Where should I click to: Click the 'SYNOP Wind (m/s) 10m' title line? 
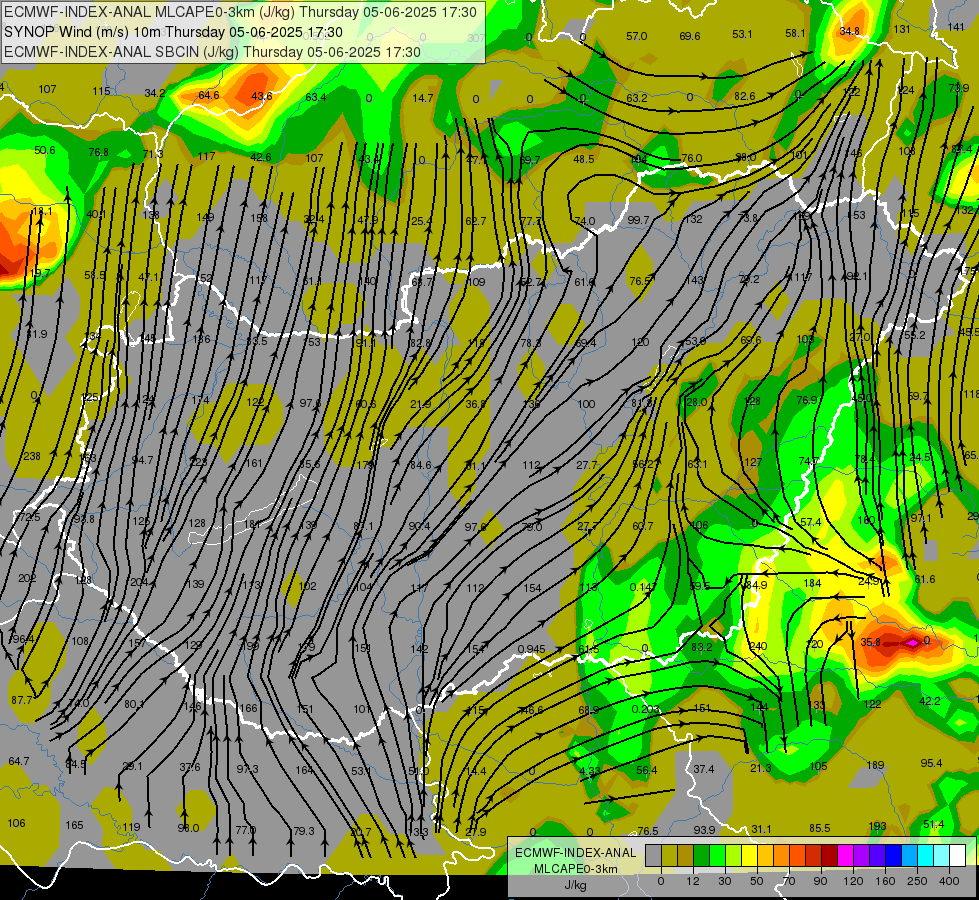click(x=84, y=32)
